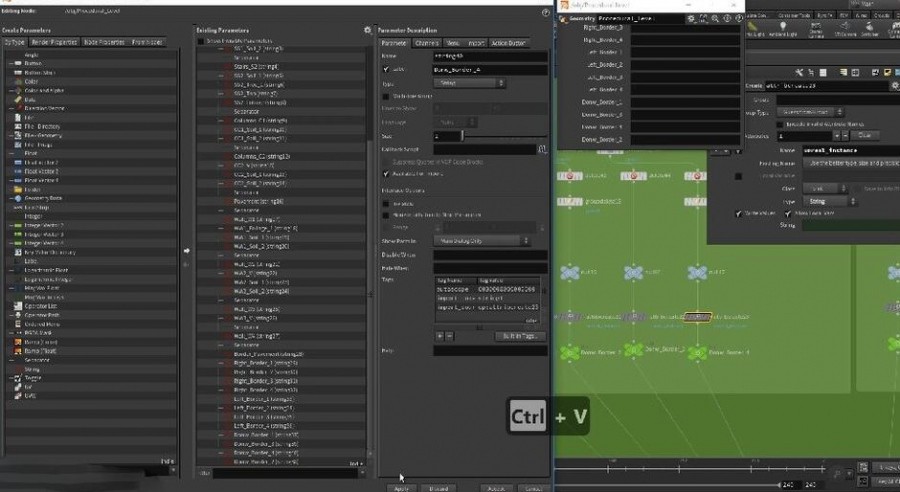Click the Name input field in Parameter Description

pos(490,56)
